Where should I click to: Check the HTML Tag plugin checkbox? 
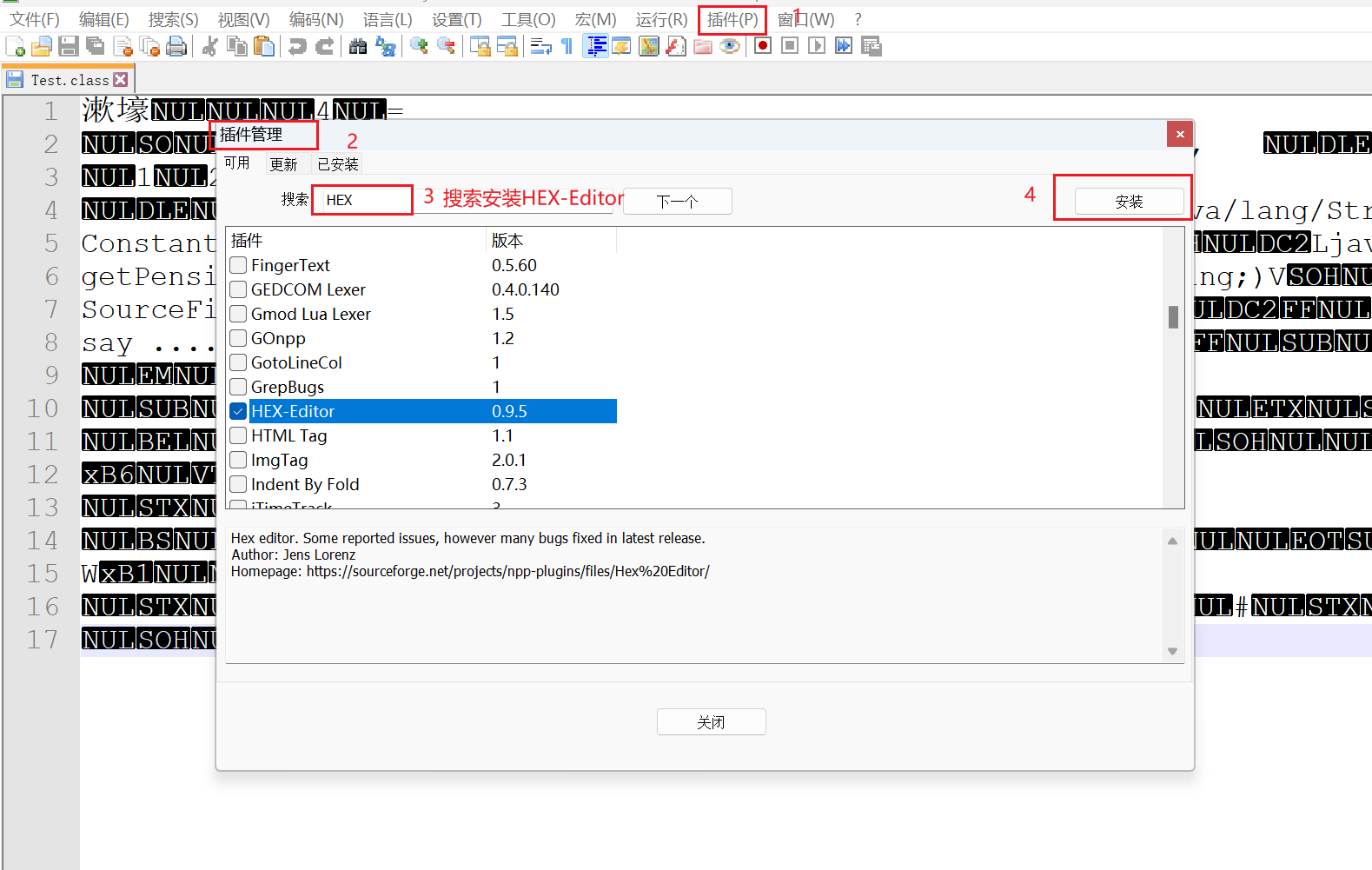(238, 435)
